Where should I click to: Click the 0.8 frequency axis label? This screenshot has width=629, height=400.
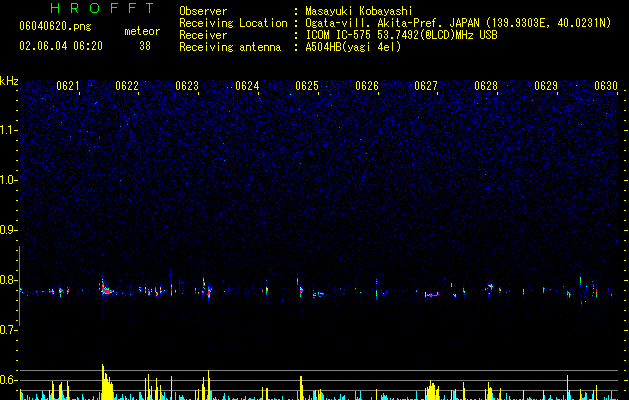8,280
